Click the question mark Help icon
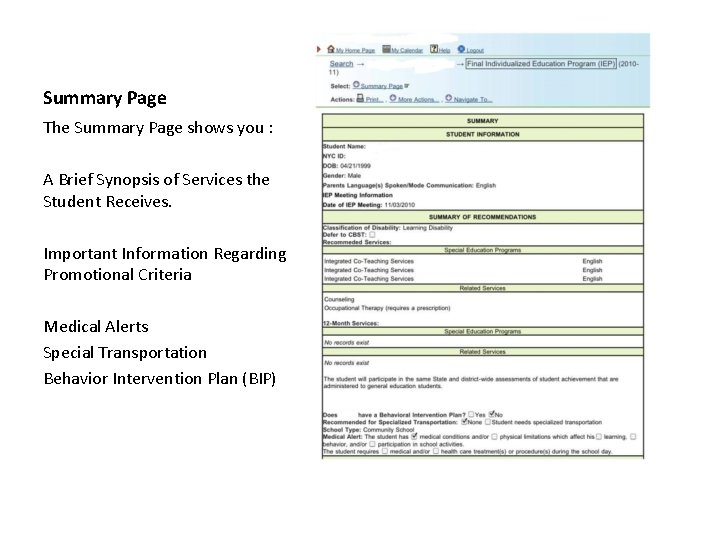 (434, 49)
